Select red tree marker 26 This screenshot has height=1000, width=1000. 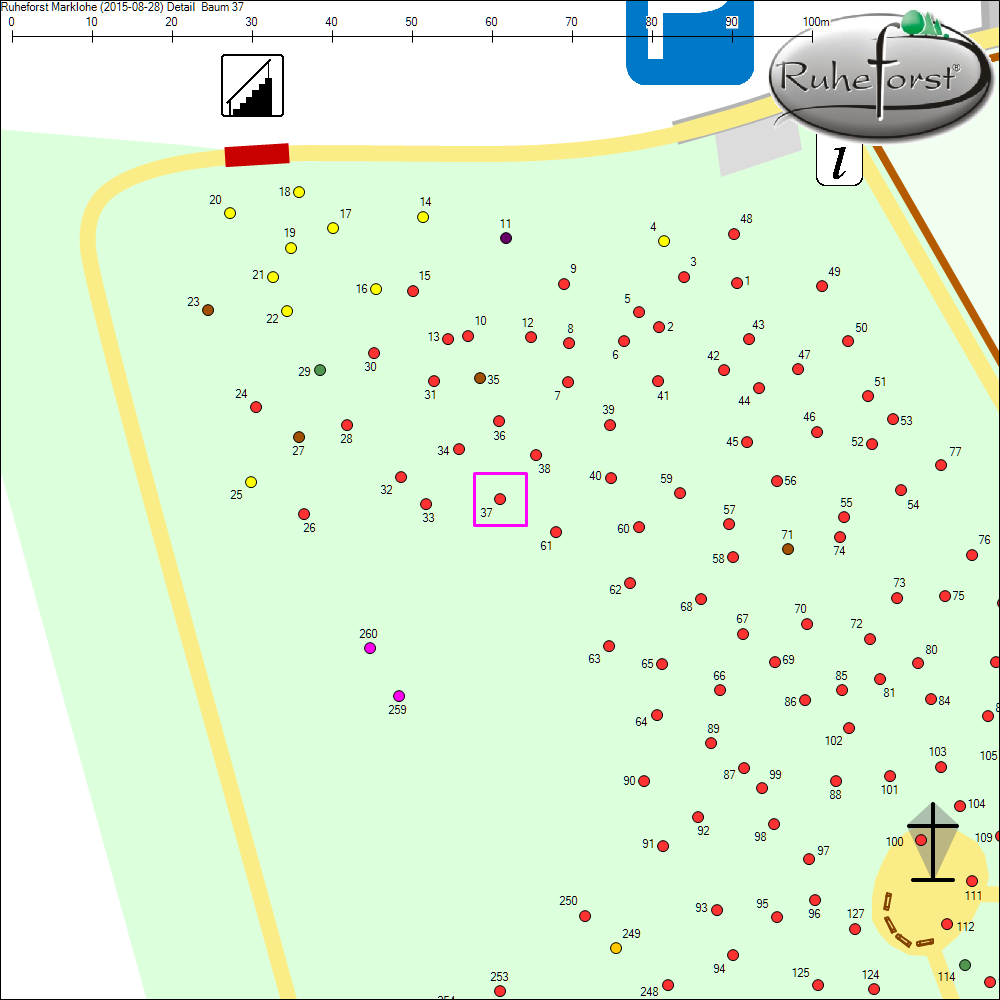(304, 514)
